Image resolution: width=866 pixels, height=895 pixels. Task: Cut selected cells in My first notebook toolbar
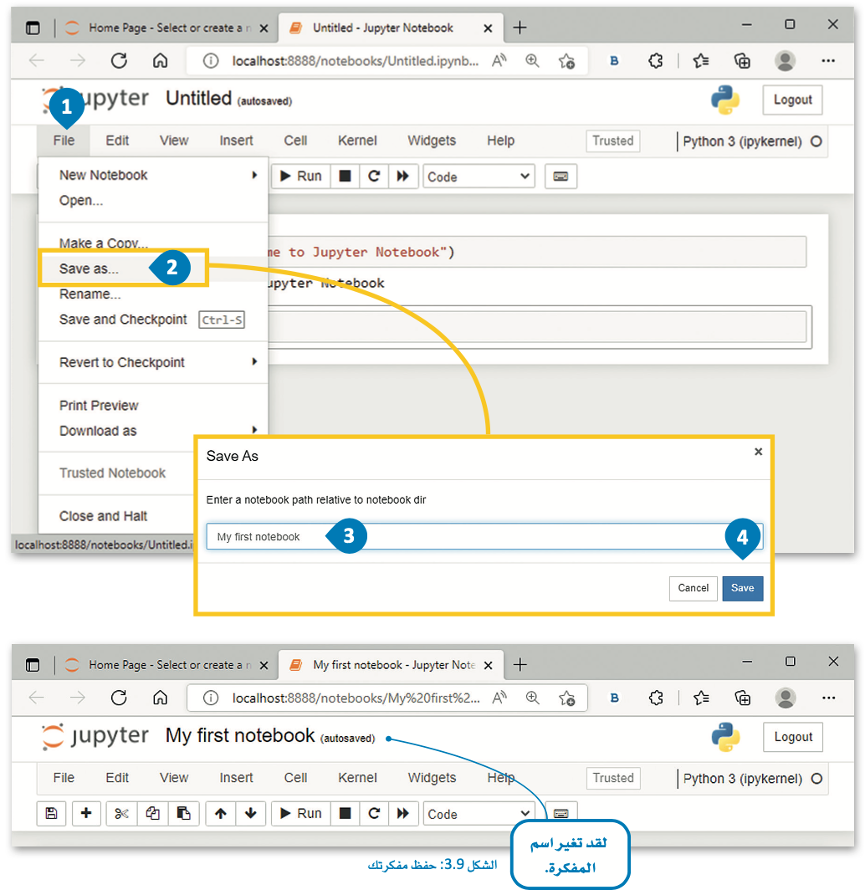pos(122,813)
